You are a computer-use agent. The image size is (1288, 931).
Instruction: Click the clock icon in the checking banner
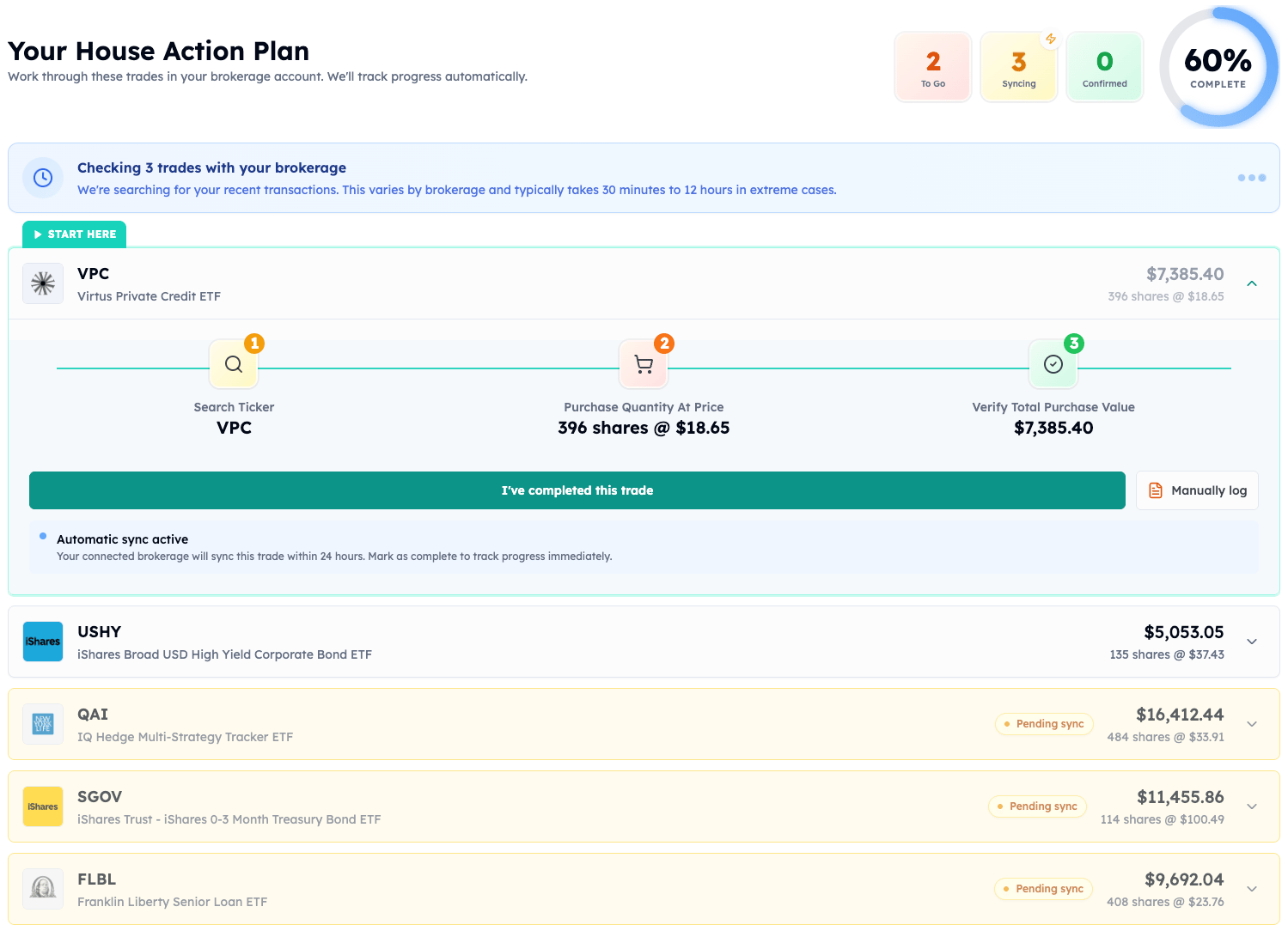(x=43, y=178)
